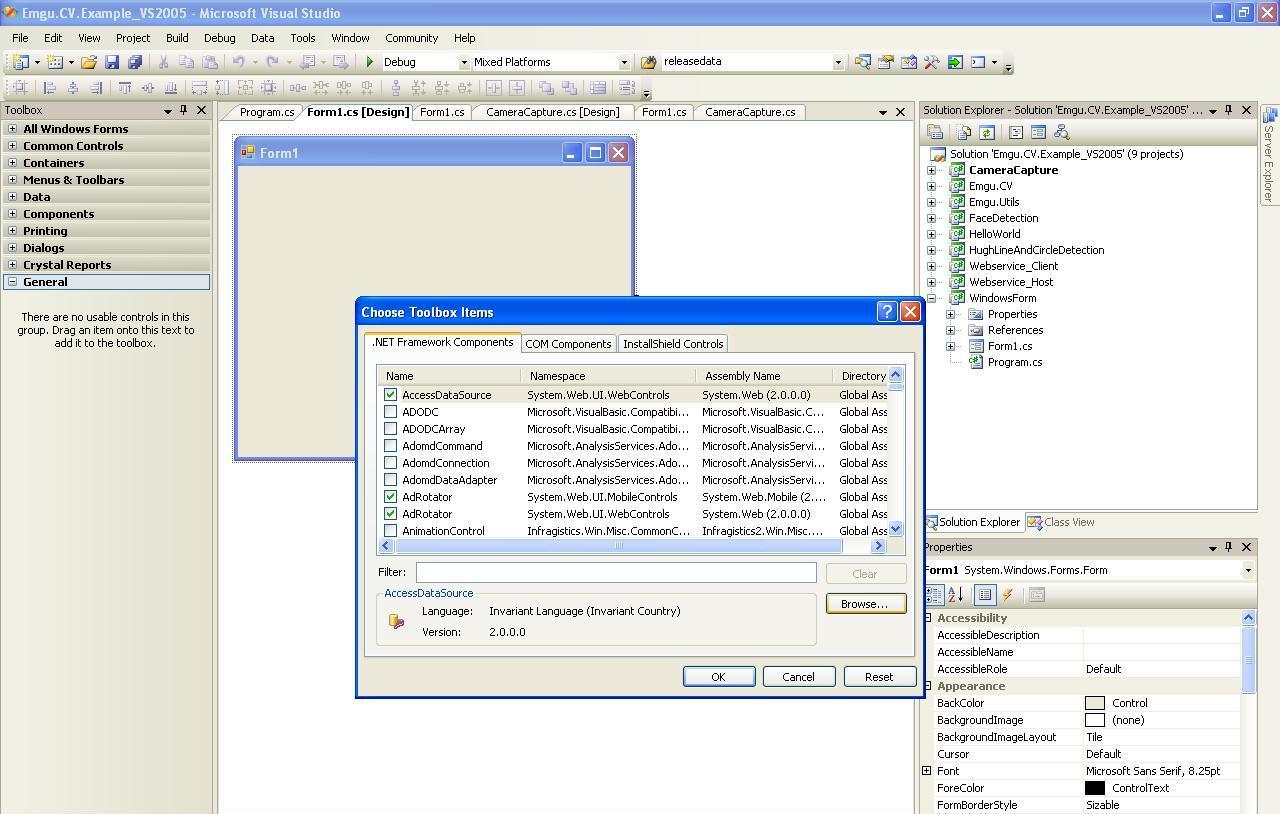This screenshot has height=814, width=1280.
Task: Uncheck the AccessDataSource checkbox
Action: 390,395
